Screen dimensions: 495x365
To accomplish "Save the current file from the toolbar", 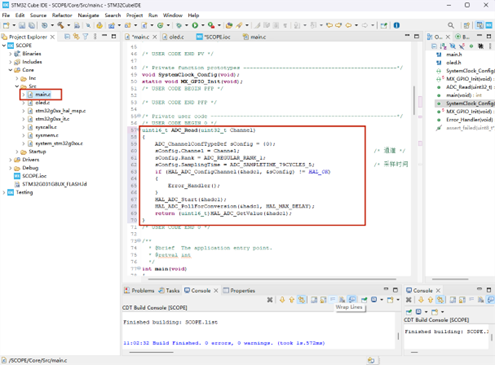I will [22, 25].
